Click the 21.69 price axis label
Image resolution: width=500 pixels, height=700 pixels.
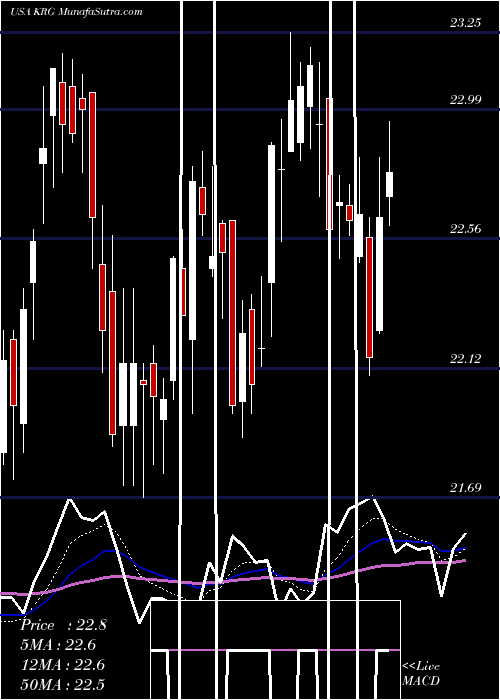(x=466, y=488)
